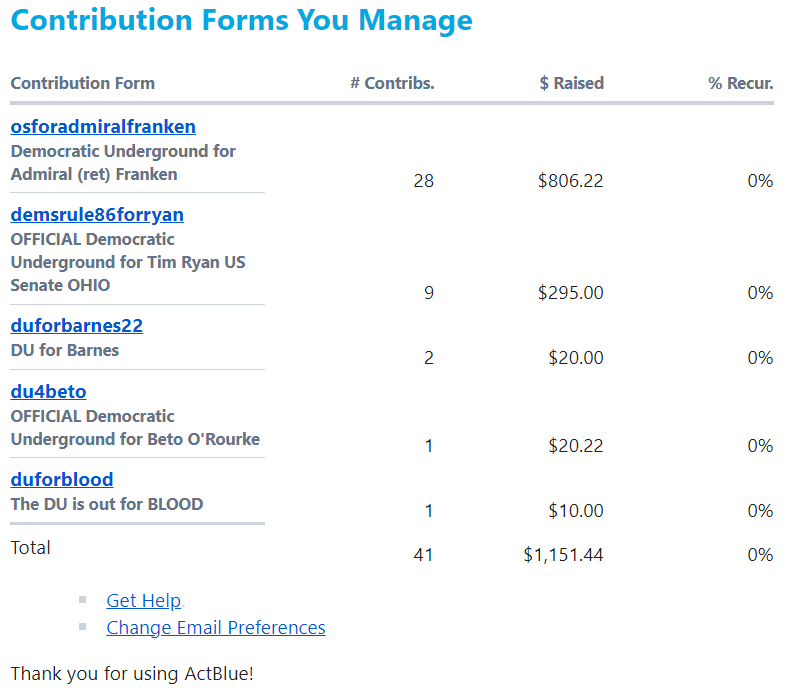Click the Get Help link

click(144, 601)
